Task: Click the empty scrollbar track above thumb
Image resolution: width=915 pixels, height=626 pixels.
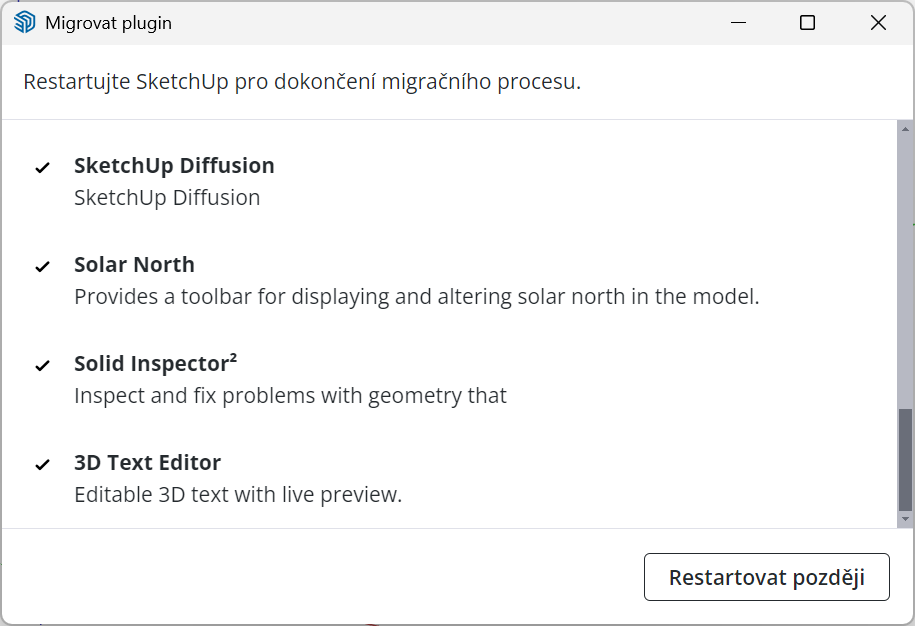Action: [905, 270]
